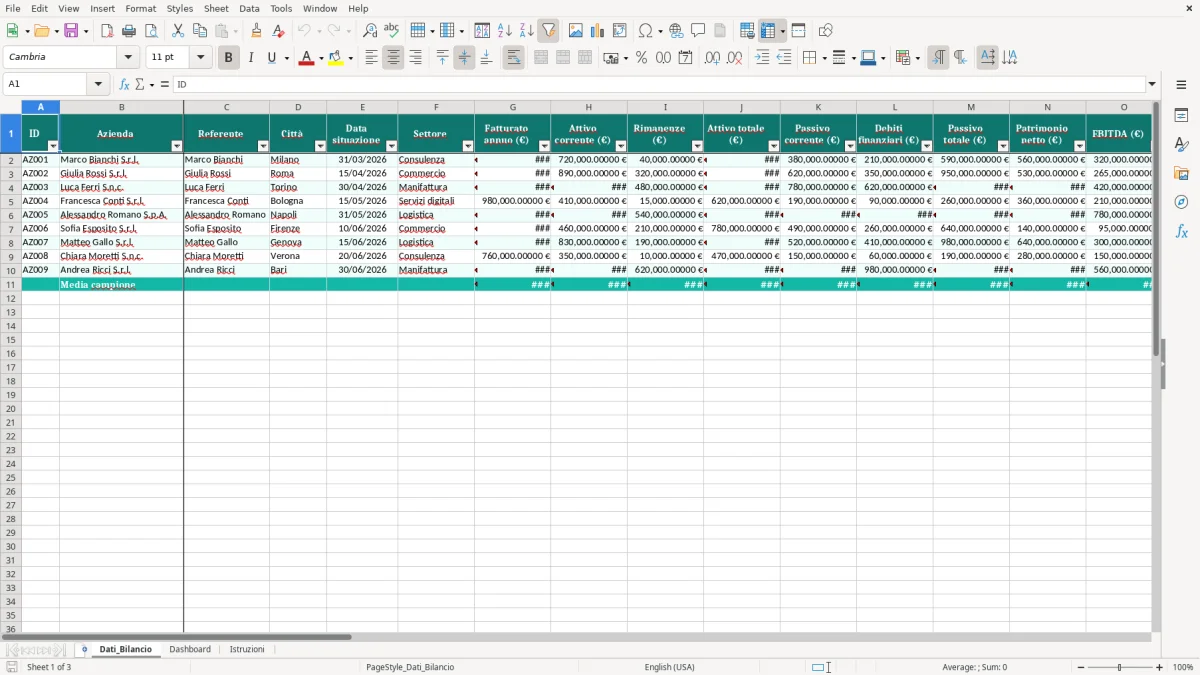Toggle italic formatting
The width and height of the screenshot is (1200, 675).
click(250, 58)
